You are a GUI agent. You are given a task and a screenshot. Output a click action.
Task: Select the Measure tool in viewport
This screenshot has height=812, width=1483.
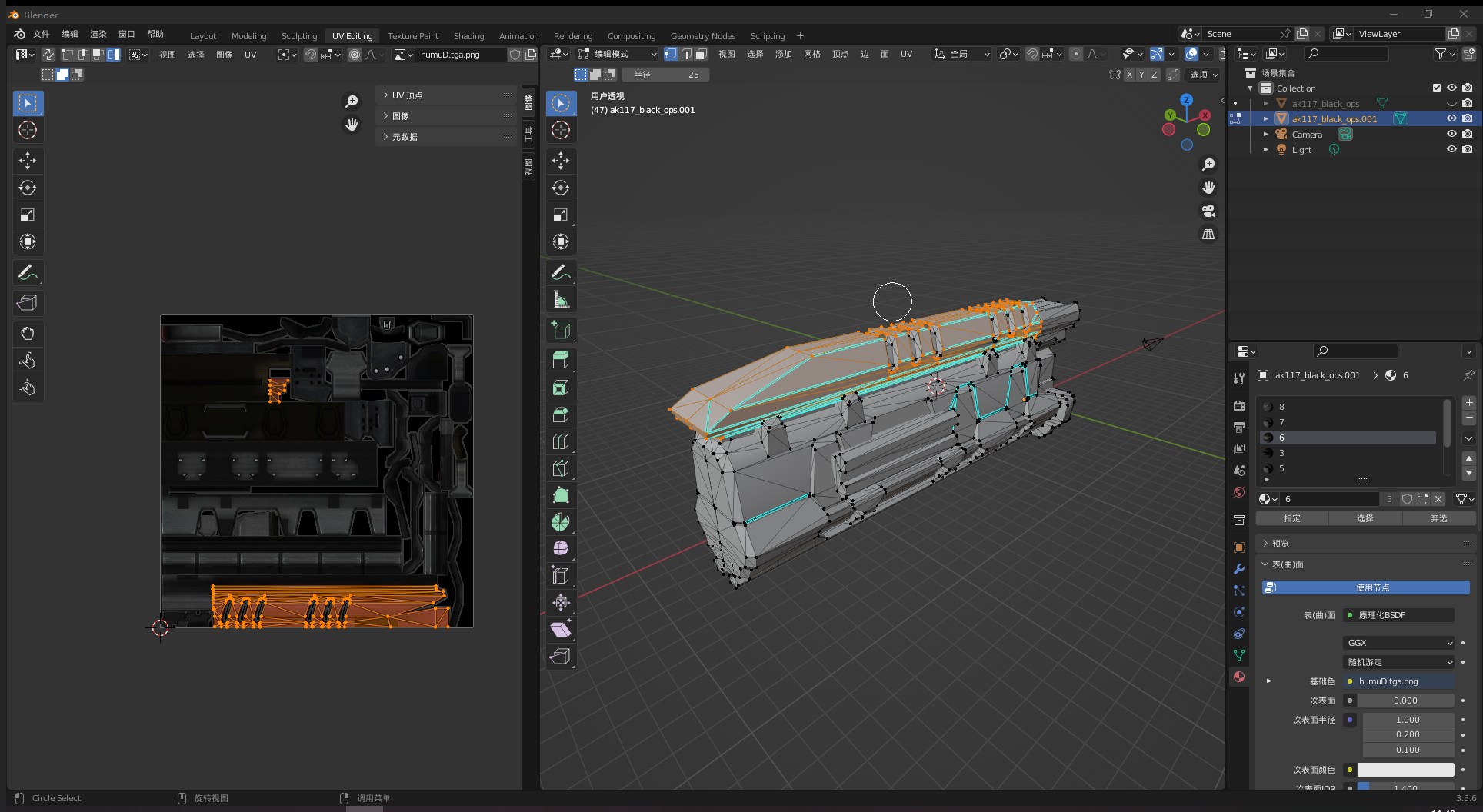pyautogui.click(x=561, y=300)
